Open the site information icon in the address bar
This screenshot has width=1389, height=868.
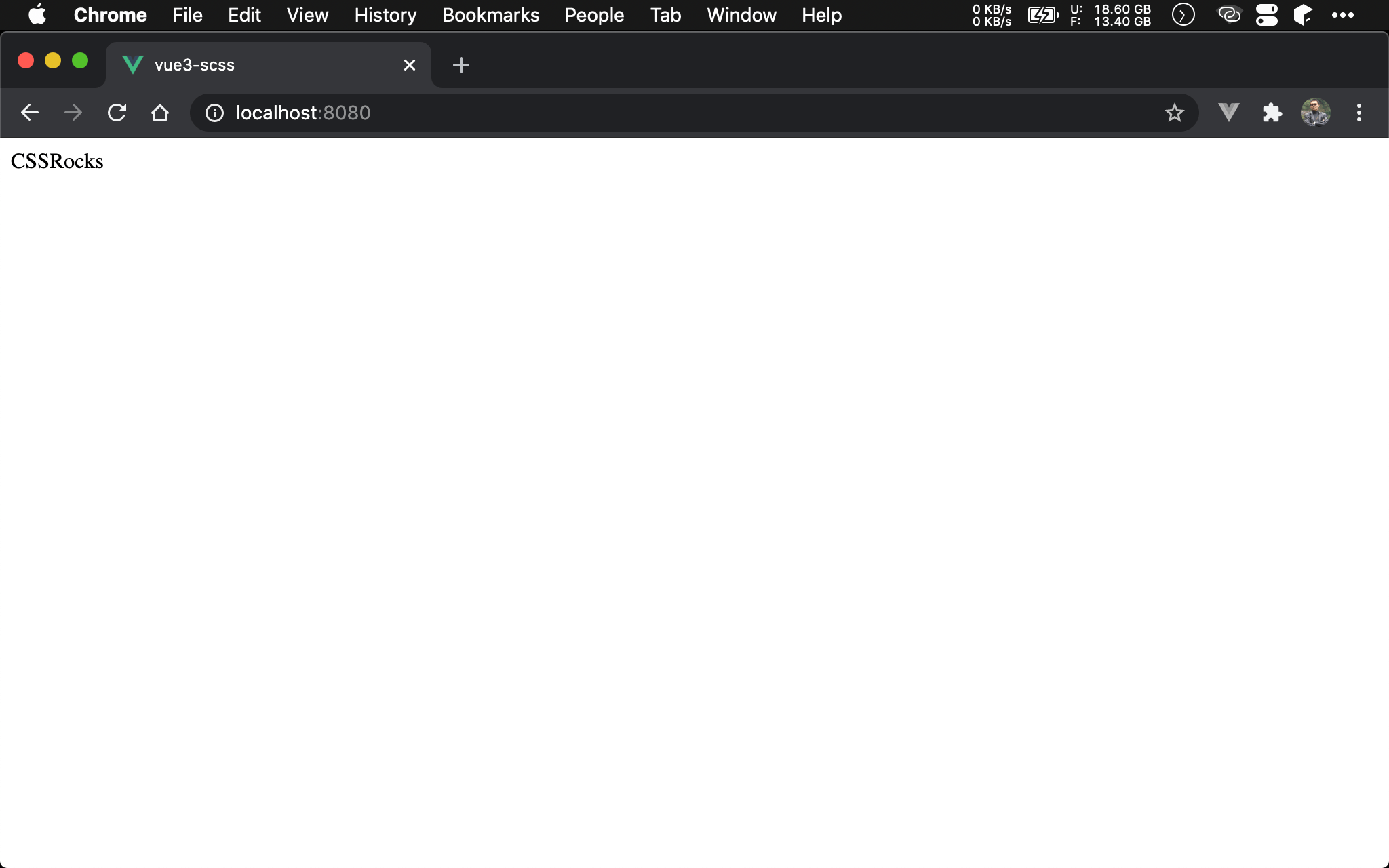[214, 113]
